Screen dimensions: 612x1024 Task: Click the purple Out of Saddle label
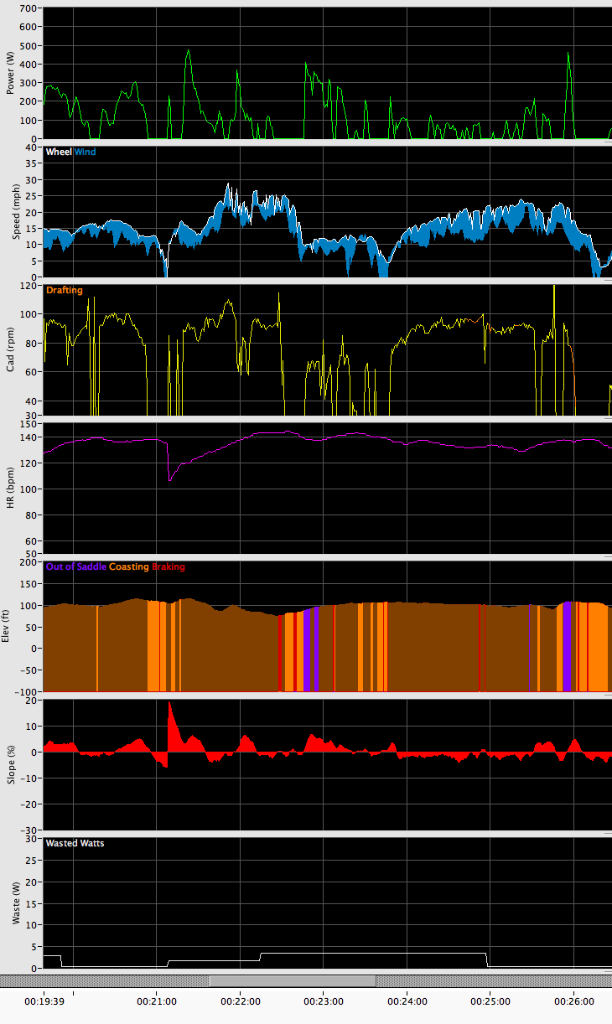76,567
